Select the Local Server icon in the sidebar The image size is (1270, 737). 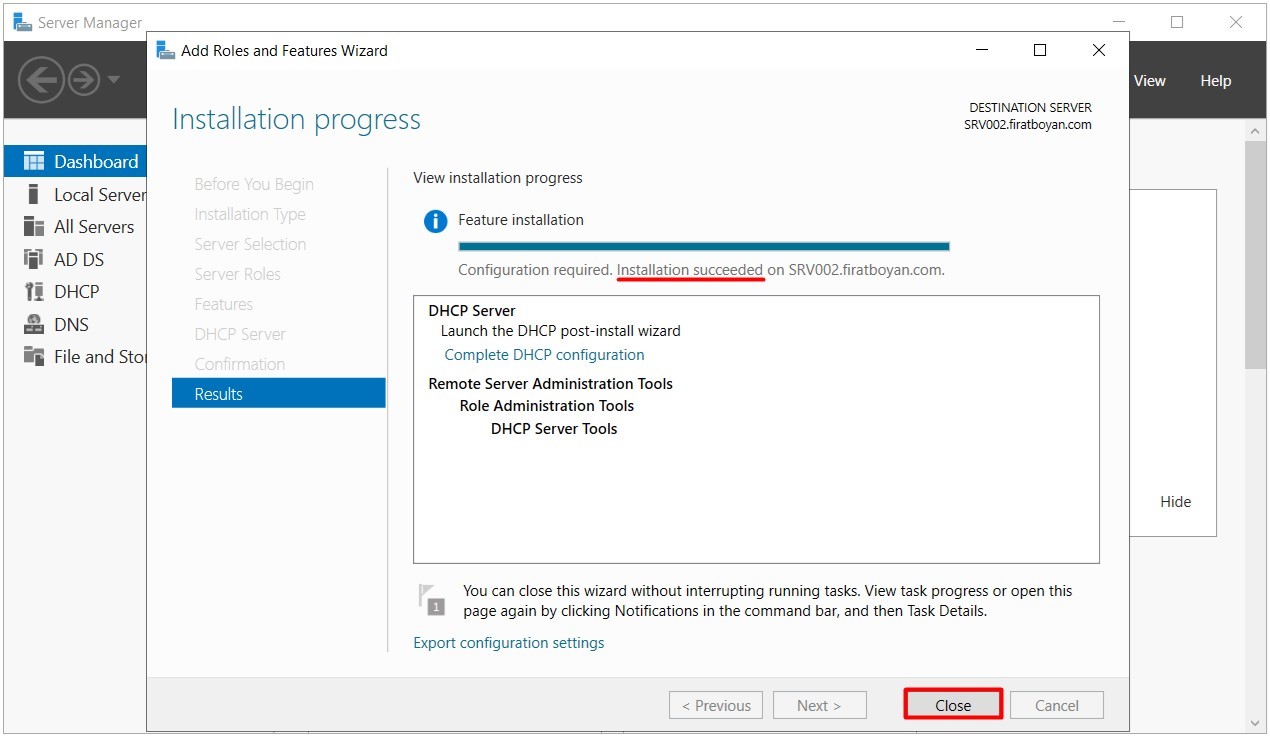pyautogui.click(x=34, y=194)
